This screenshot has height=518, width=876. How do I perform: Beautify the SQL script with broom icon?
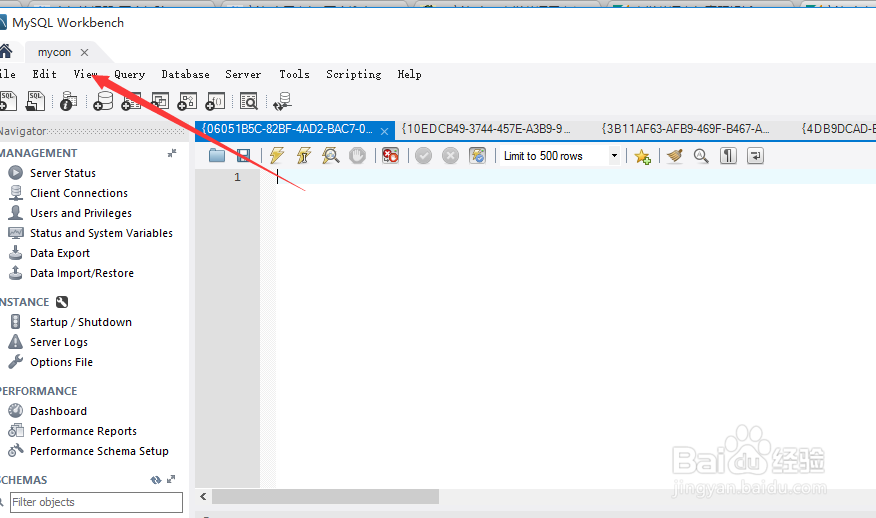pos(675,155)
